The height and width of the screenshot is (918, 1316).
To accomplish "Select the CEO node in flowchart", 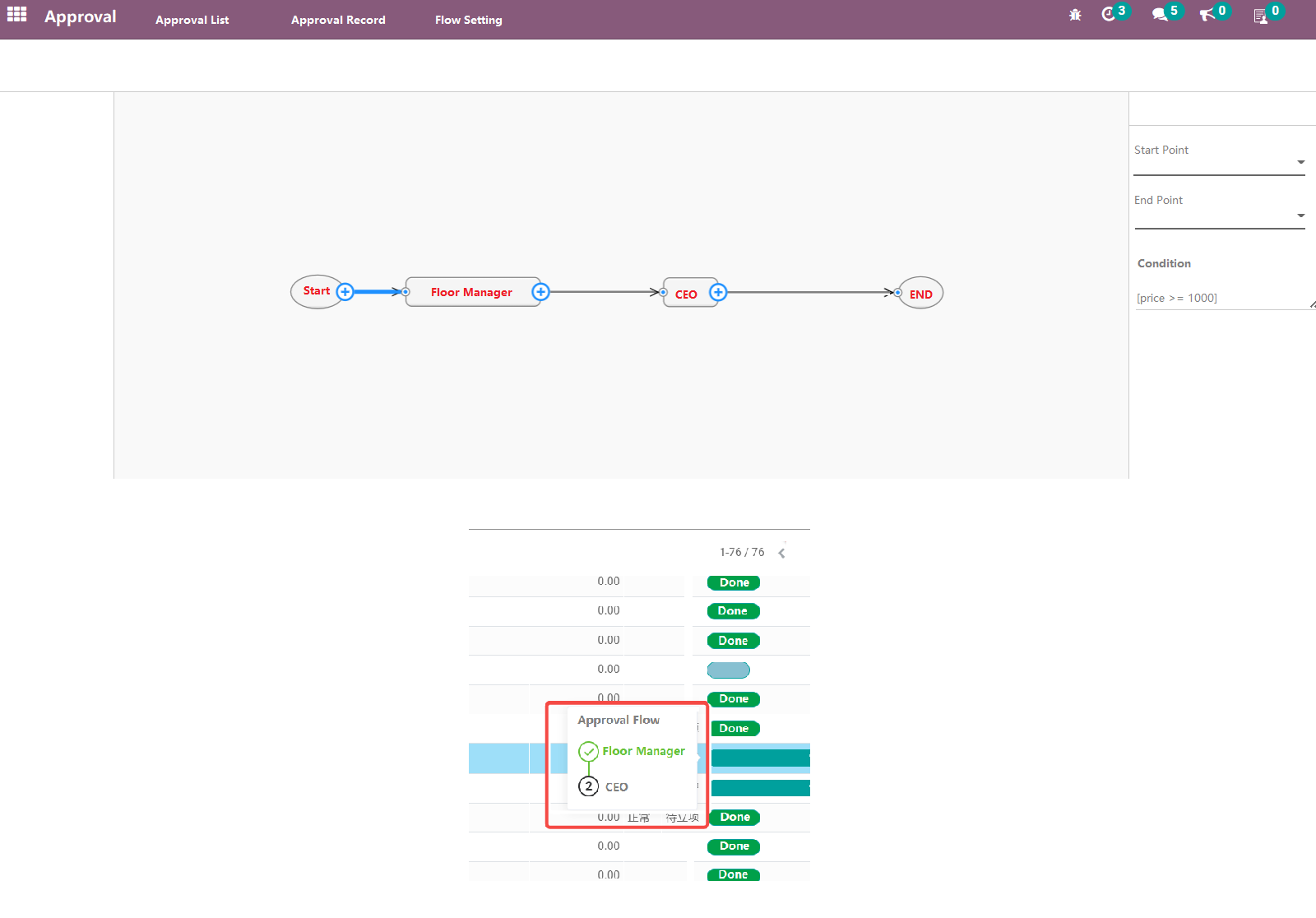I will pyautogui.click(x=686, y=294).
